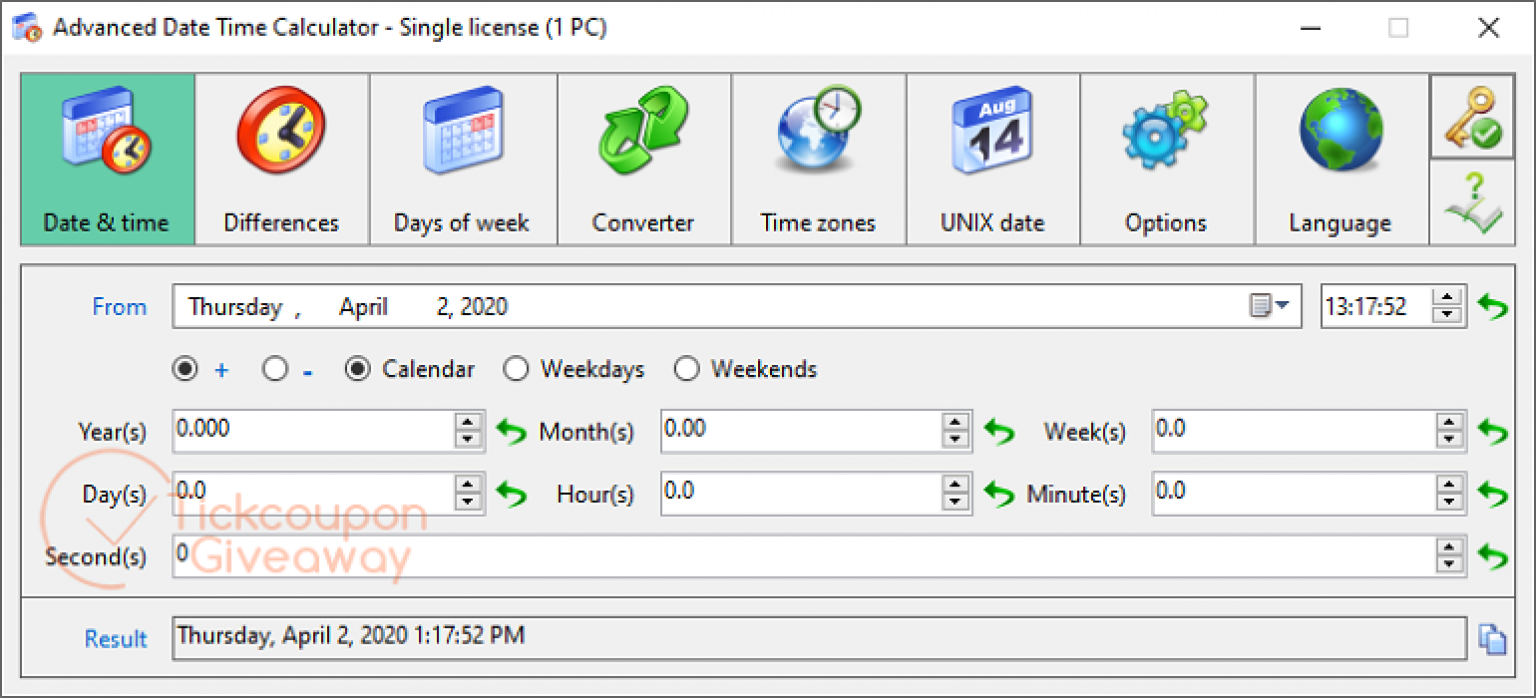Reset the Year(s) field with the green arrow
The width and height of the screenshot is (1536, 698).
511,432
